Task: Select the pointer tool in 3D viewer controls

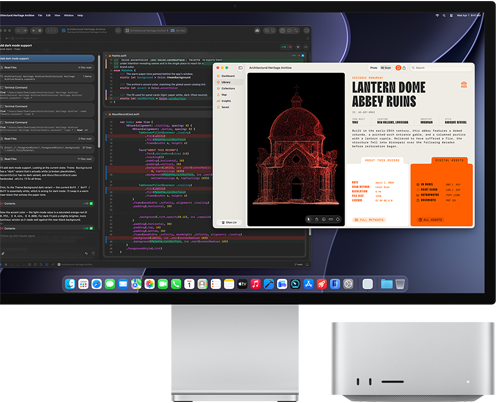Action: 309,219
